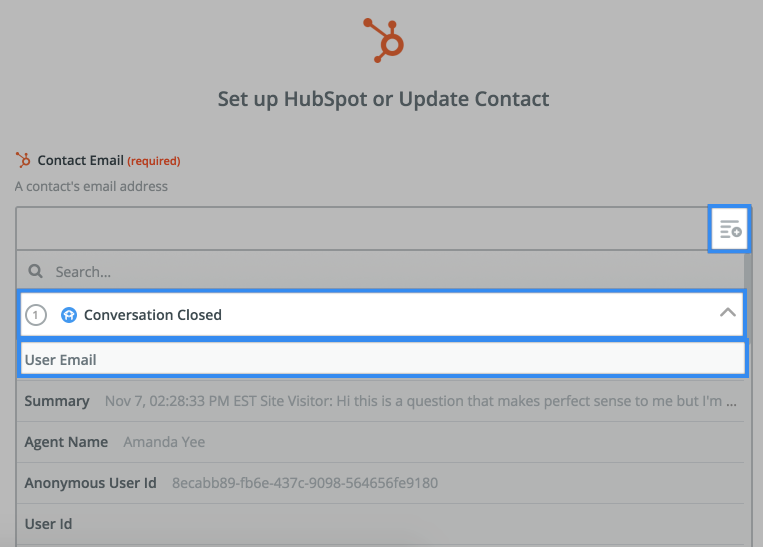The width and height of the screenshot is (763, 547).
Task: Click the Contact Email label
Action: tap(80, 160)
